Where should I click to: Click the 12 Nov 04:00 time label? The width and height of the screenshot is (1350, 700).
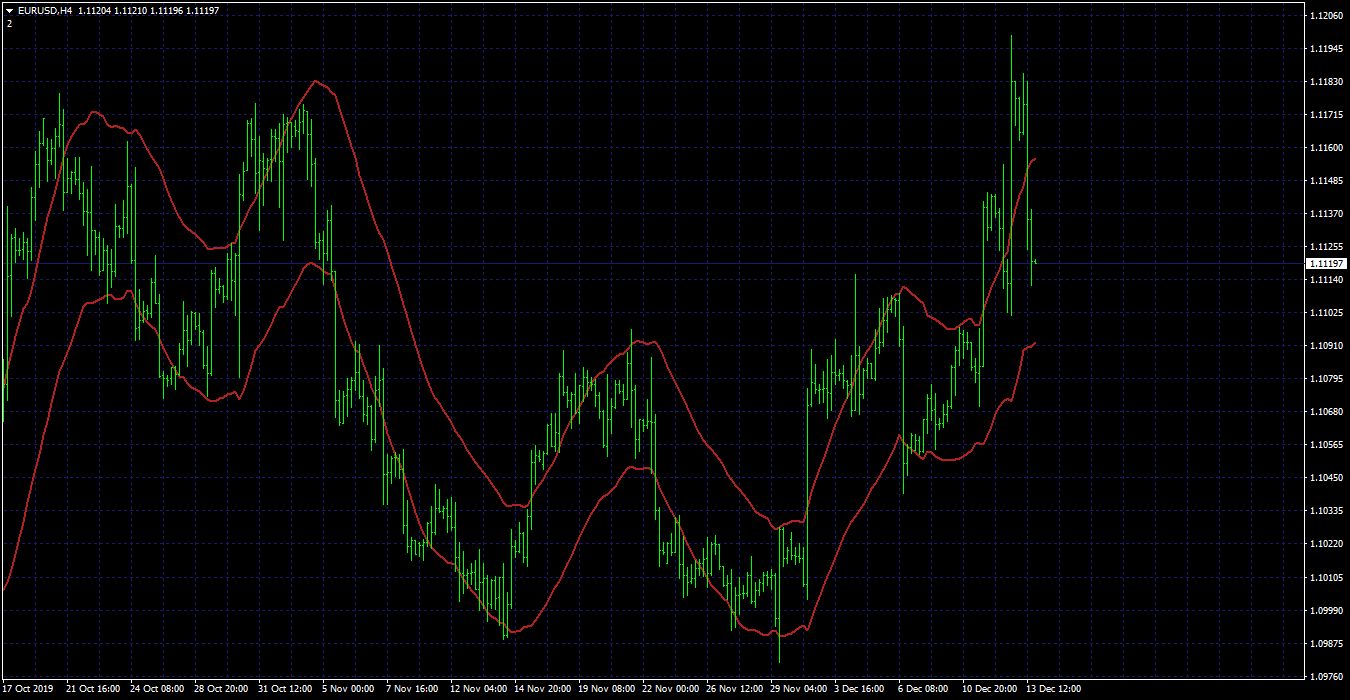[477, 689]
